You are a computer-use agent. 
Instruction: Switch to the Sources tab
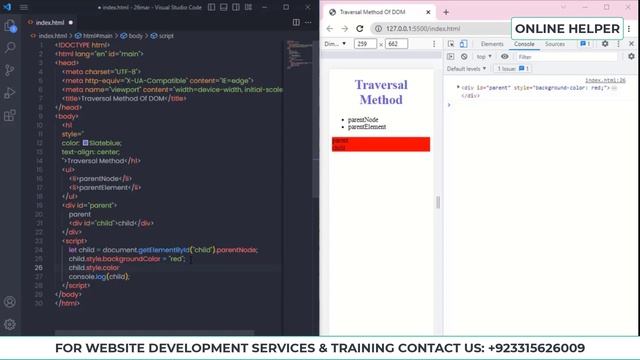555,44
